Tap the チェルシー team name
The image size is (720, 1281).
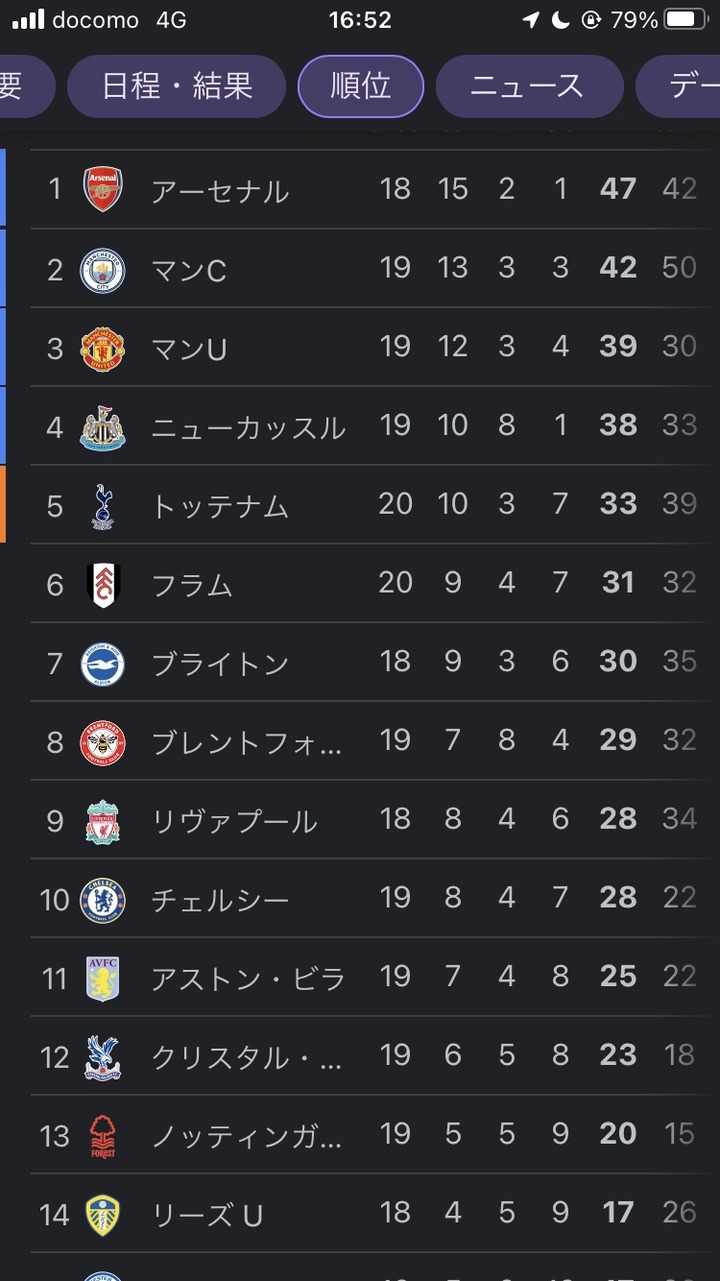point(220,900)
